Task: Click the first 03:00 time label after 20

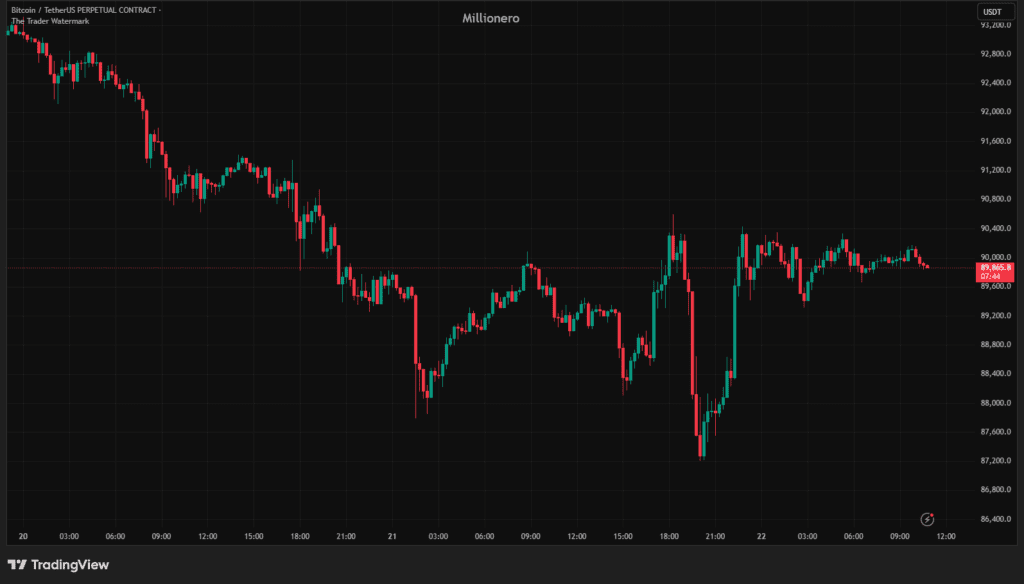Action: click(x=68, y=537)
